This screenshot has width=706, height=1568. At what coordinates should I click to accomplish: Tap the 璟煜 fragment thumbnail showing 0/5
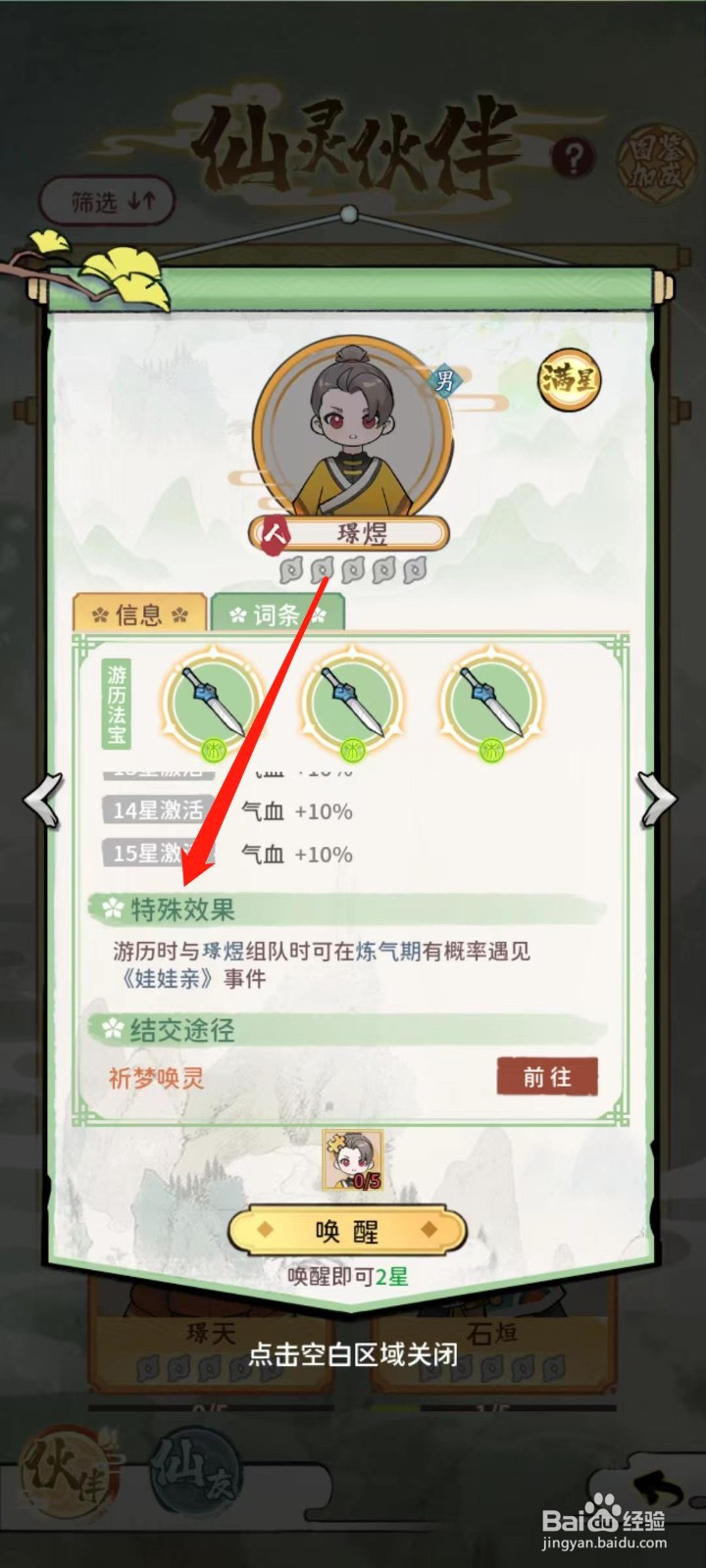click(353, 1161)
